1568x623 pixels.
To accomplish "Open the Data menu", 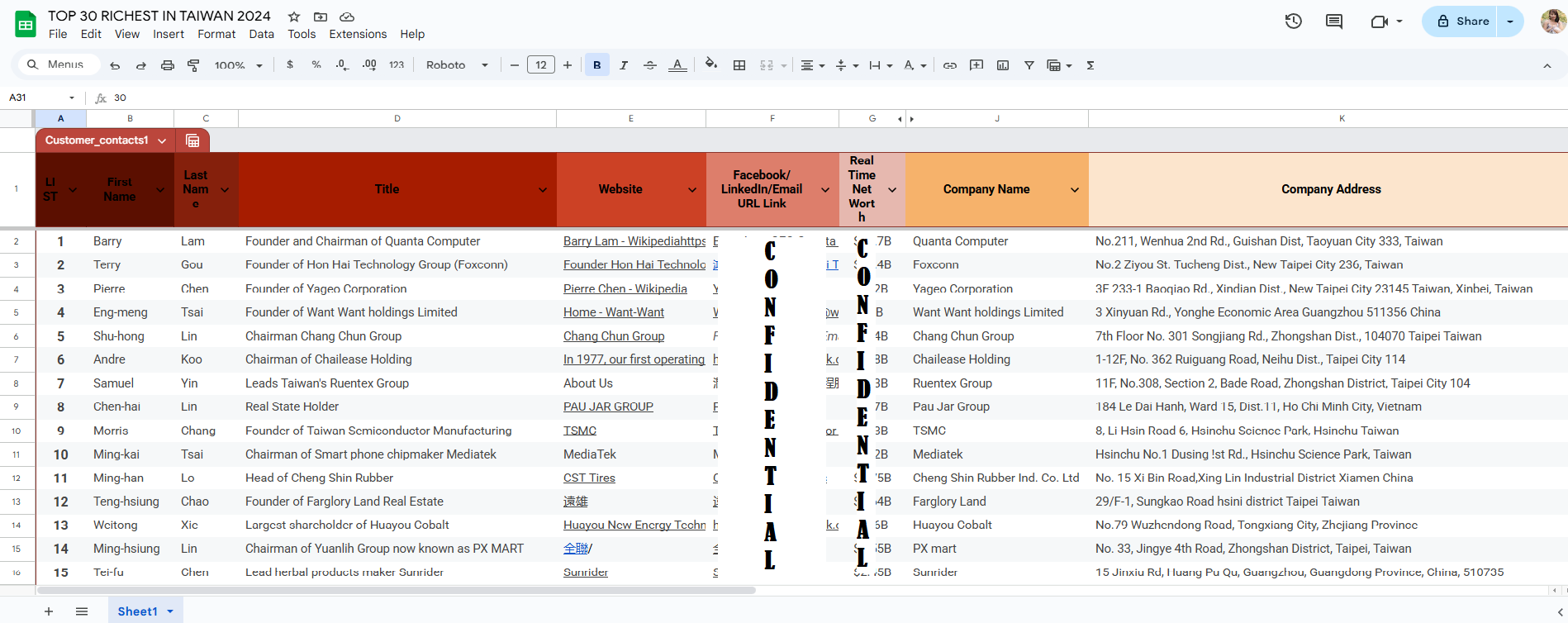I will pos(261,34).
